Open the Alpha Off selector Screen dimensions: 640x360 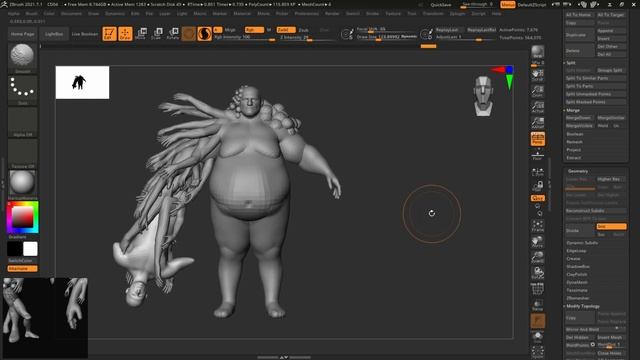tap(22, 122)
